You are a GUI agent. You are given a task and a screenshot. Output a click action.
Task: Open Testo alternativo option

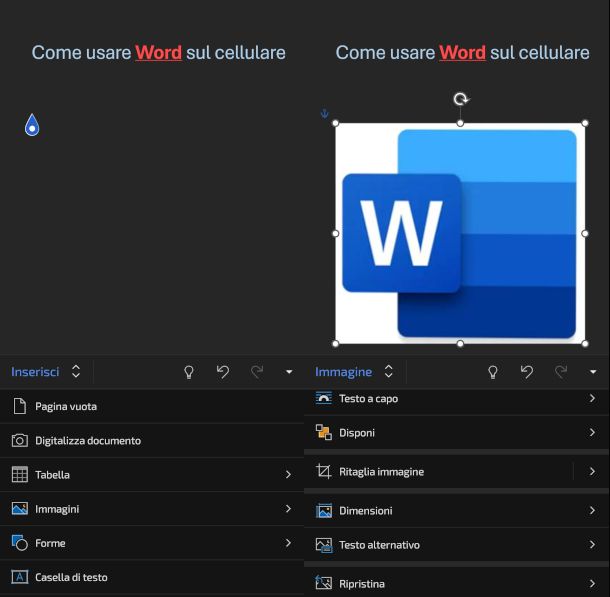(x=457, y=545)
